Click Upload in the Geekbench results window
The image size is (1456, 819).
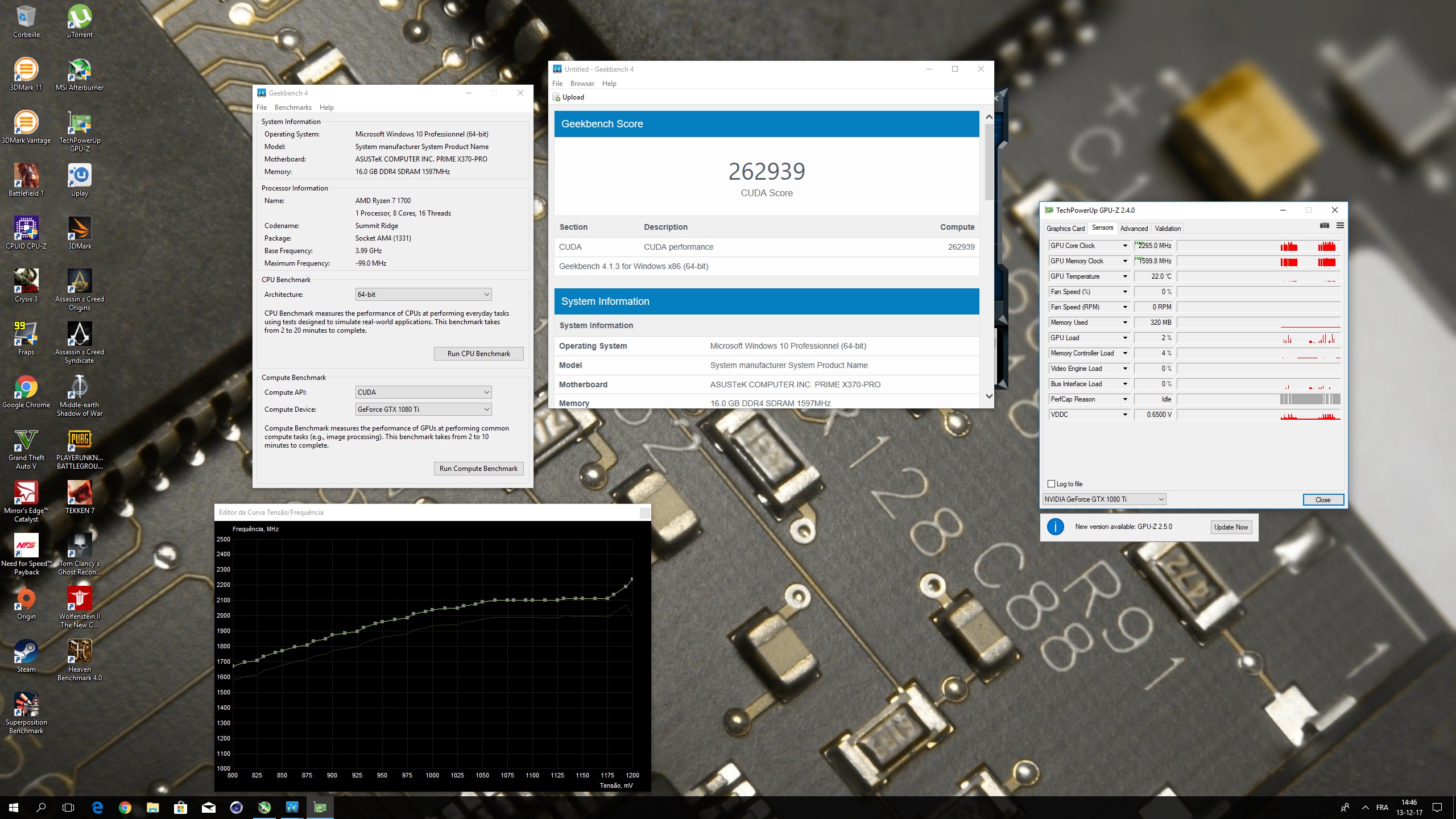[569, 97]
